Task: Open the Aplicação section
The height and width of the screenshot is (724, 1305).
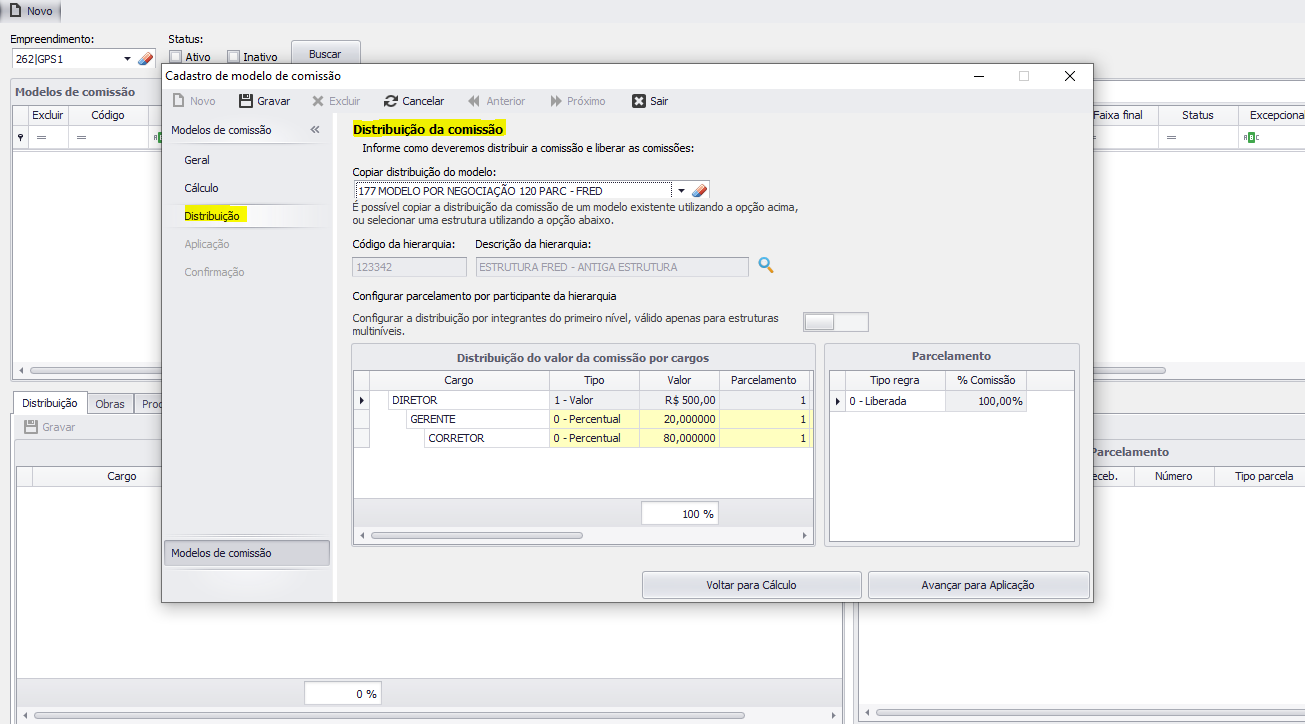Action: coord(207,244)
